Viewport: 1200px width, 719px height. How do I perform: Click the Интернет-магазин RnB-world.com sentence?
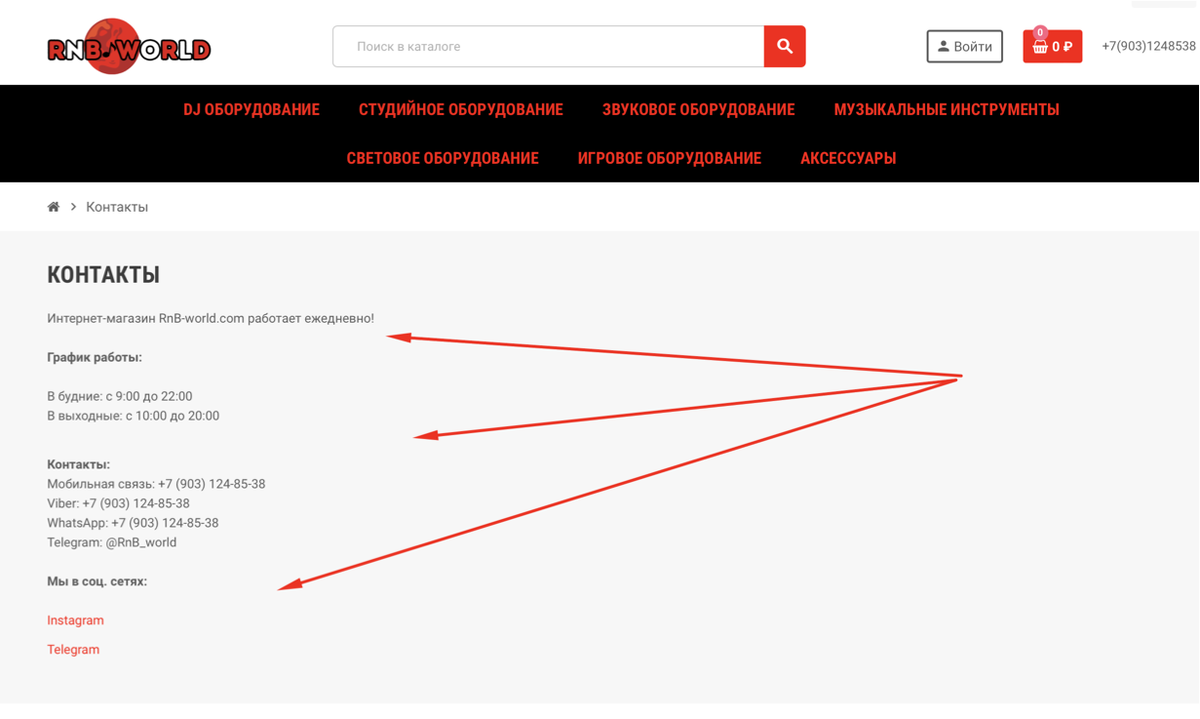click(x=211, y=318)
